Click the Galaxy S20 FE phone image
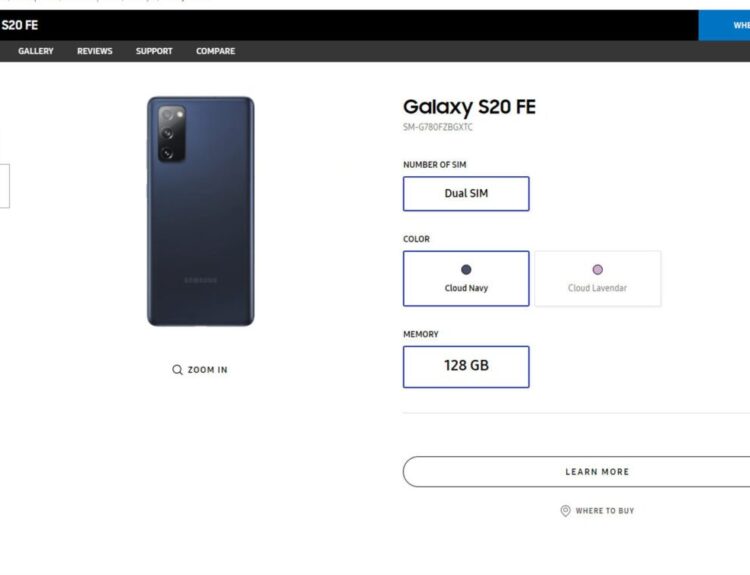This screenshot has height=575, width=750. 200,211
